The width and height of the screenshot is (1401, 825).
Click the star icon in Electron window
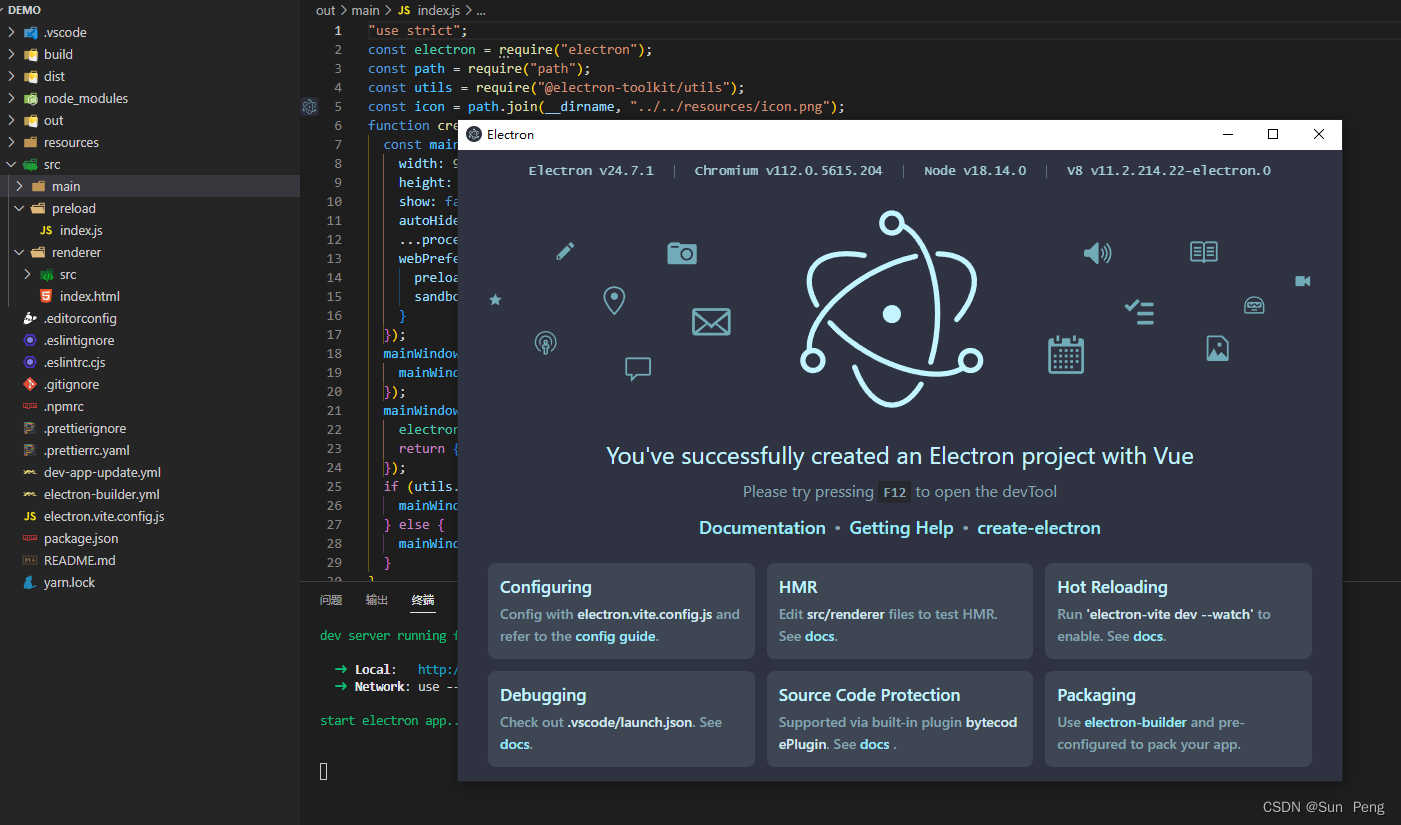(x=495, y=299)
